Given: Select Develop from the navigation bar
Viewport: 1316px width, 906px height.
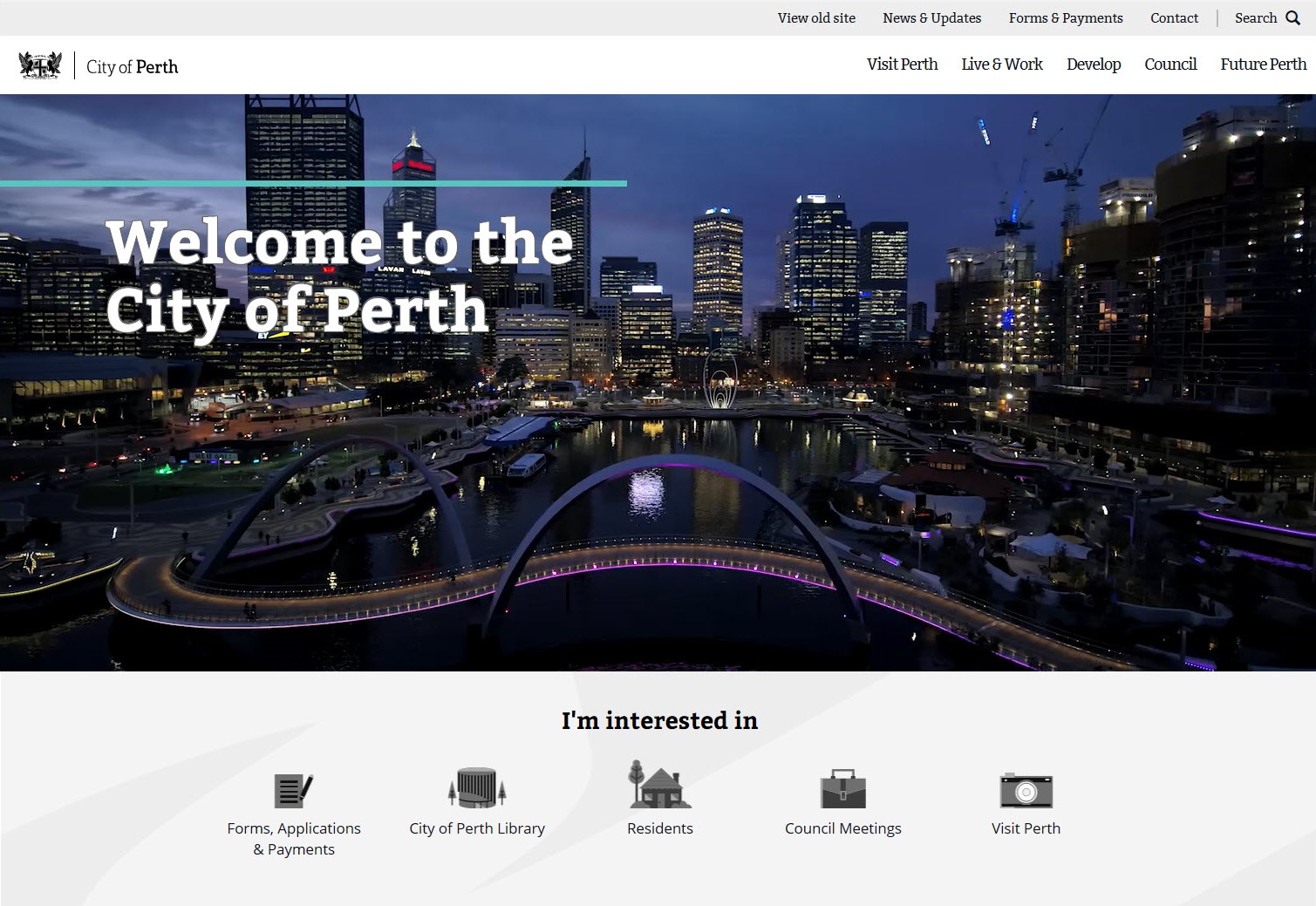Looking at the screenshot, I should (1094, 64).
